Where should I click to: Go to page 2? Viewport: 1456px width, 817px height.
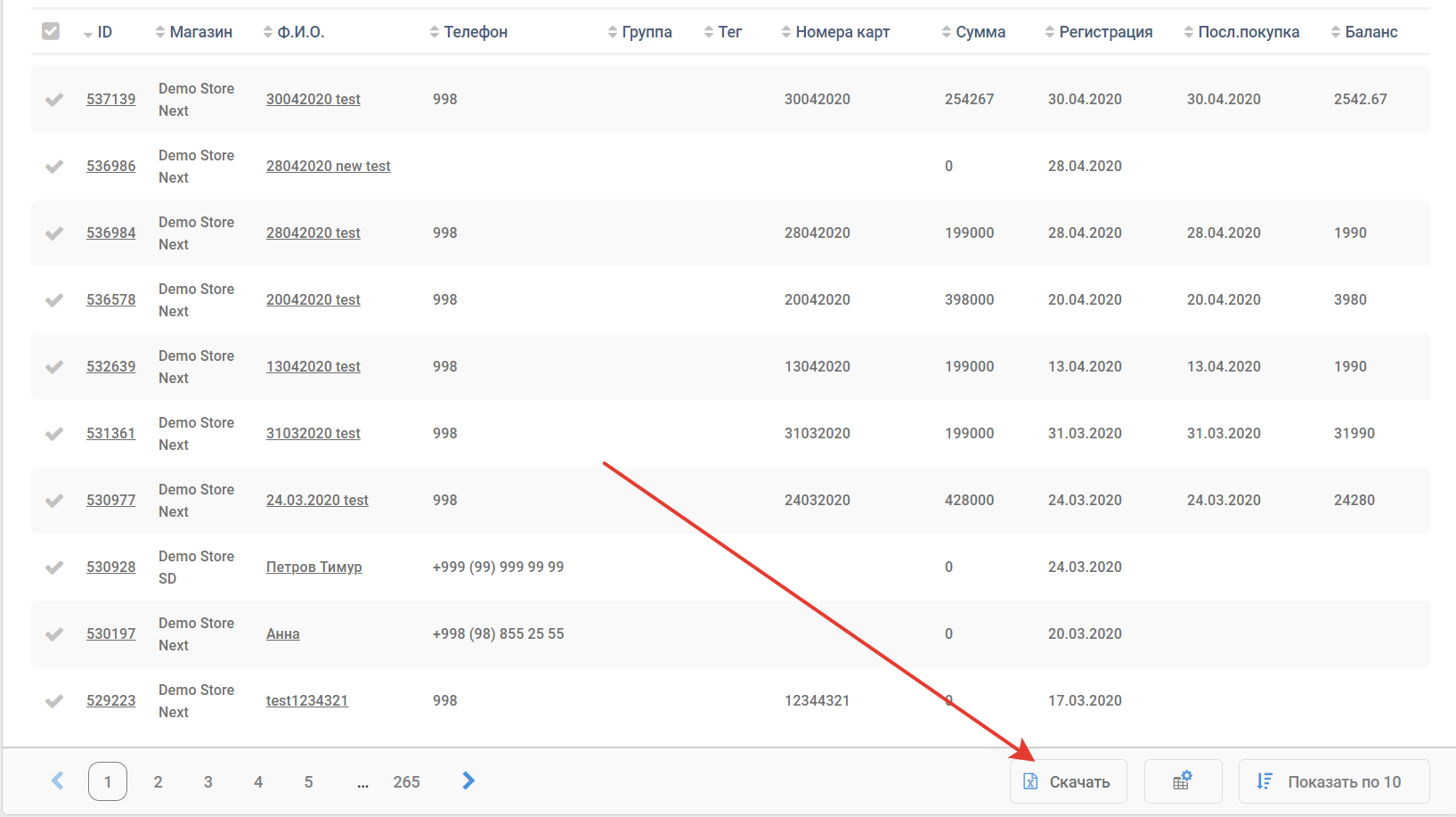coord(158,781)
